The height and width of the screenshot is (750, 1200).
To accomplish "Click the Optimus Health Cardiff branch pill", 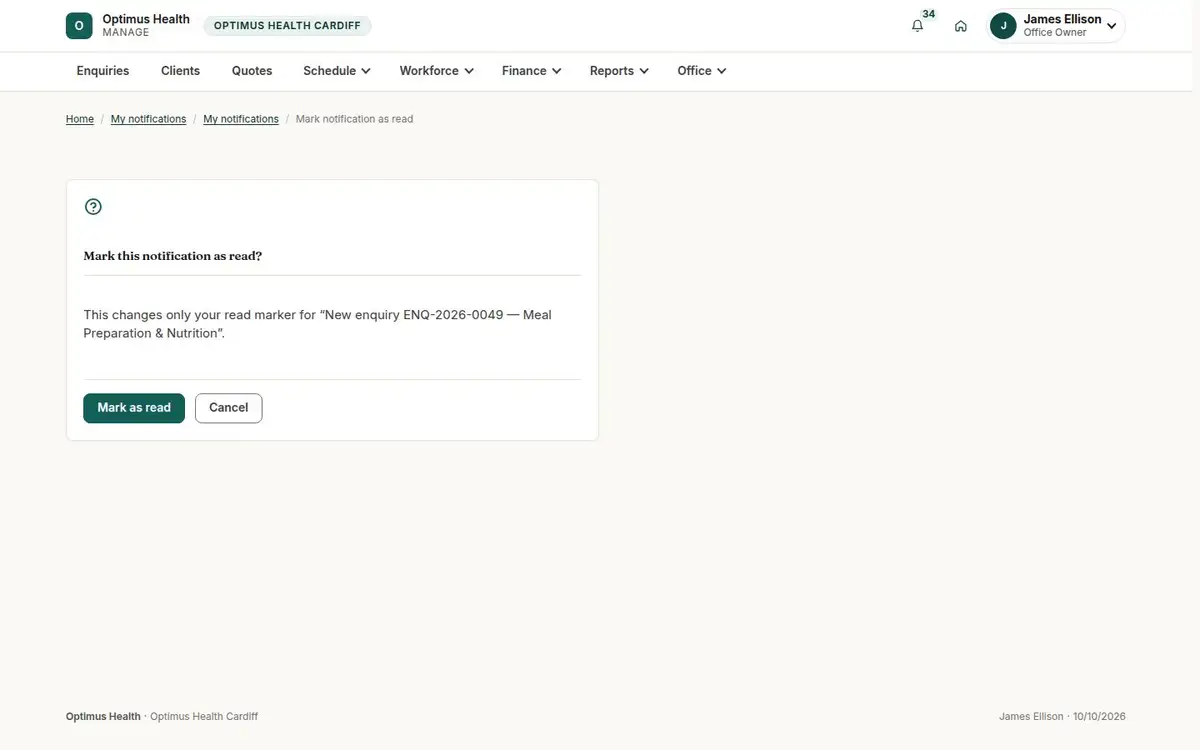I will (x=287, y=26).
